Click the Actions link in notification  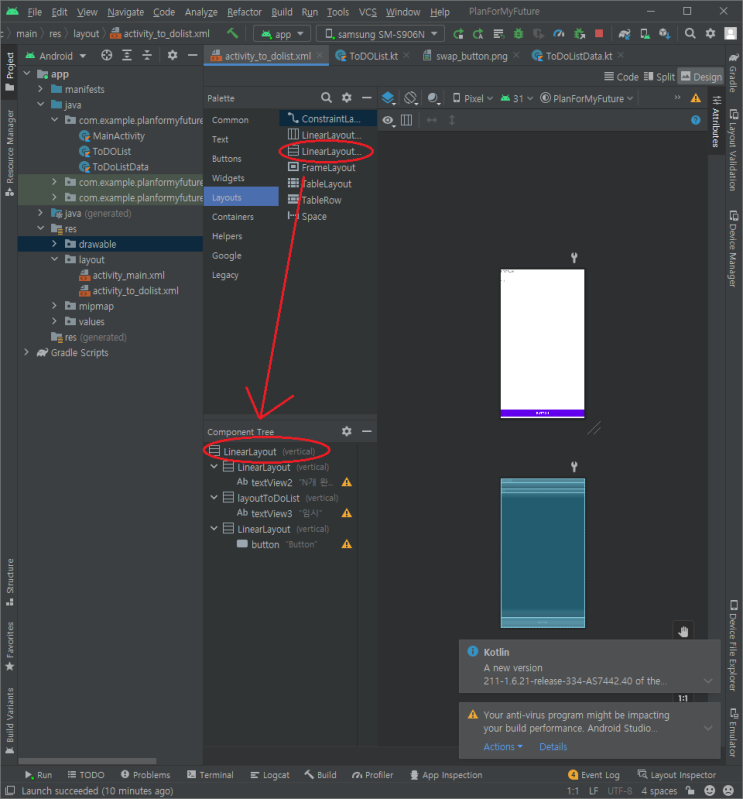tap(502, 747)
